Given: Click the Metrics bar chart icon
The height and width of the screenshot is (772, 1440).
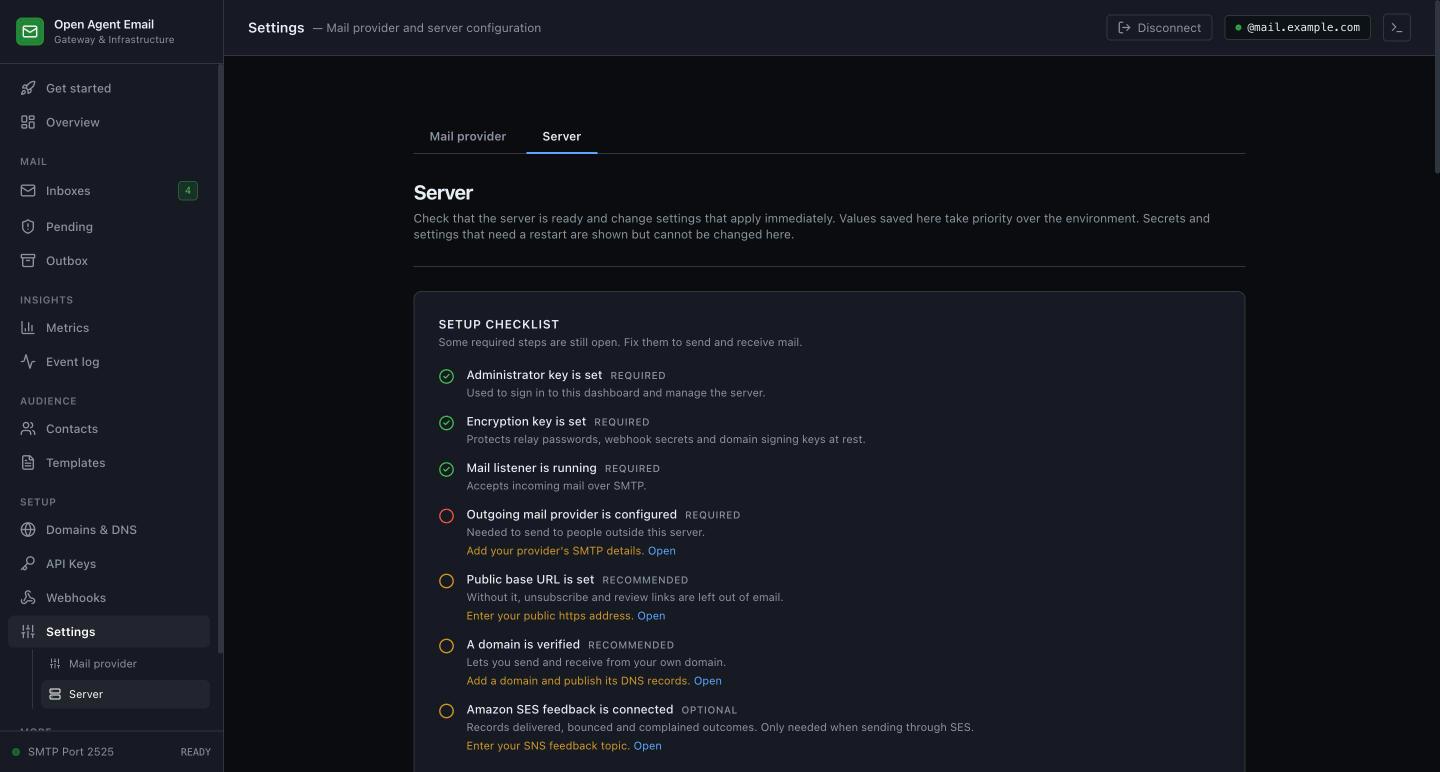Looking at the screenshot, I should [x=28, y=328].
